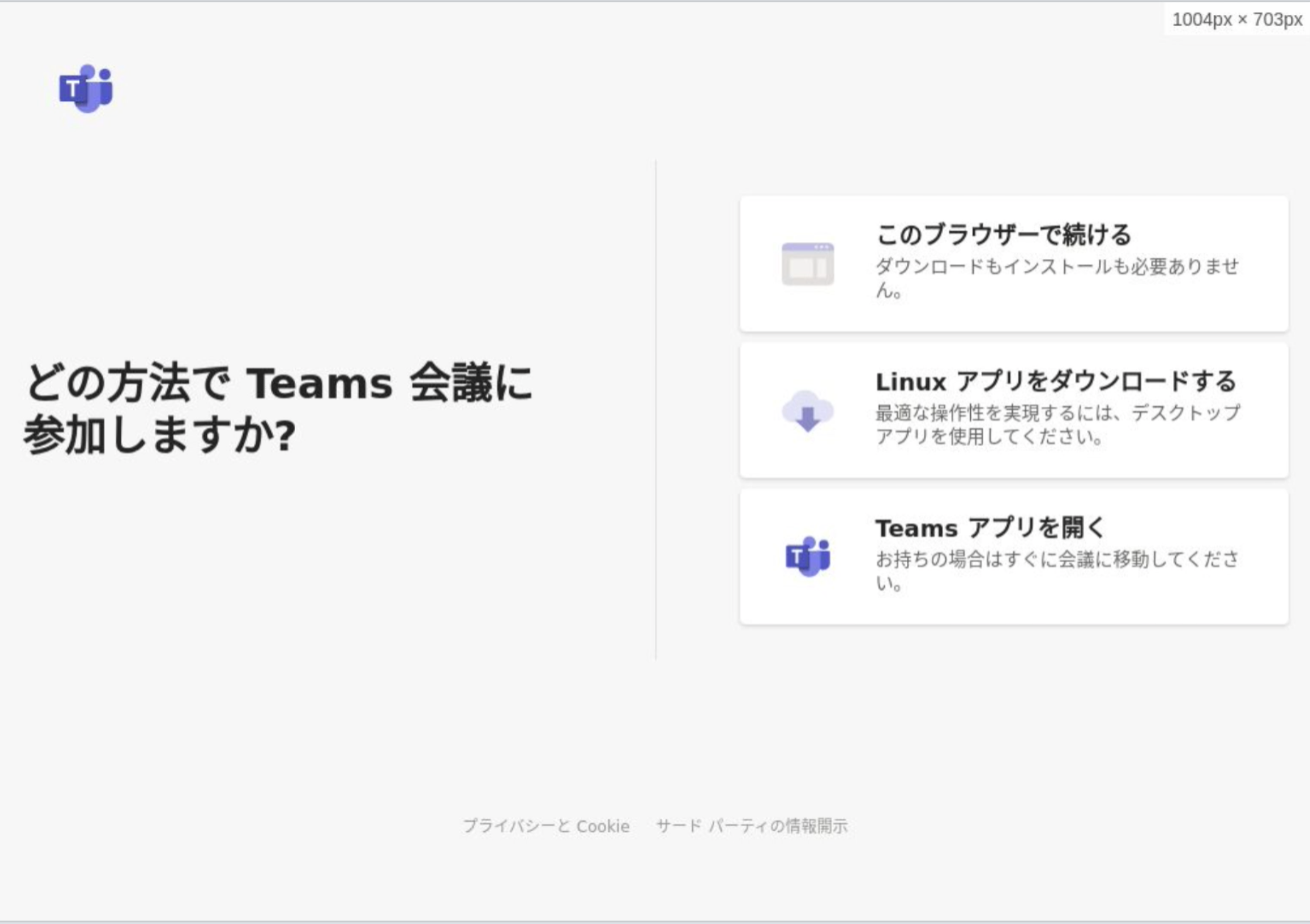
Task: Click the heading どの方法で Teams 会議に参加しますか?
Action: [279, 409]
